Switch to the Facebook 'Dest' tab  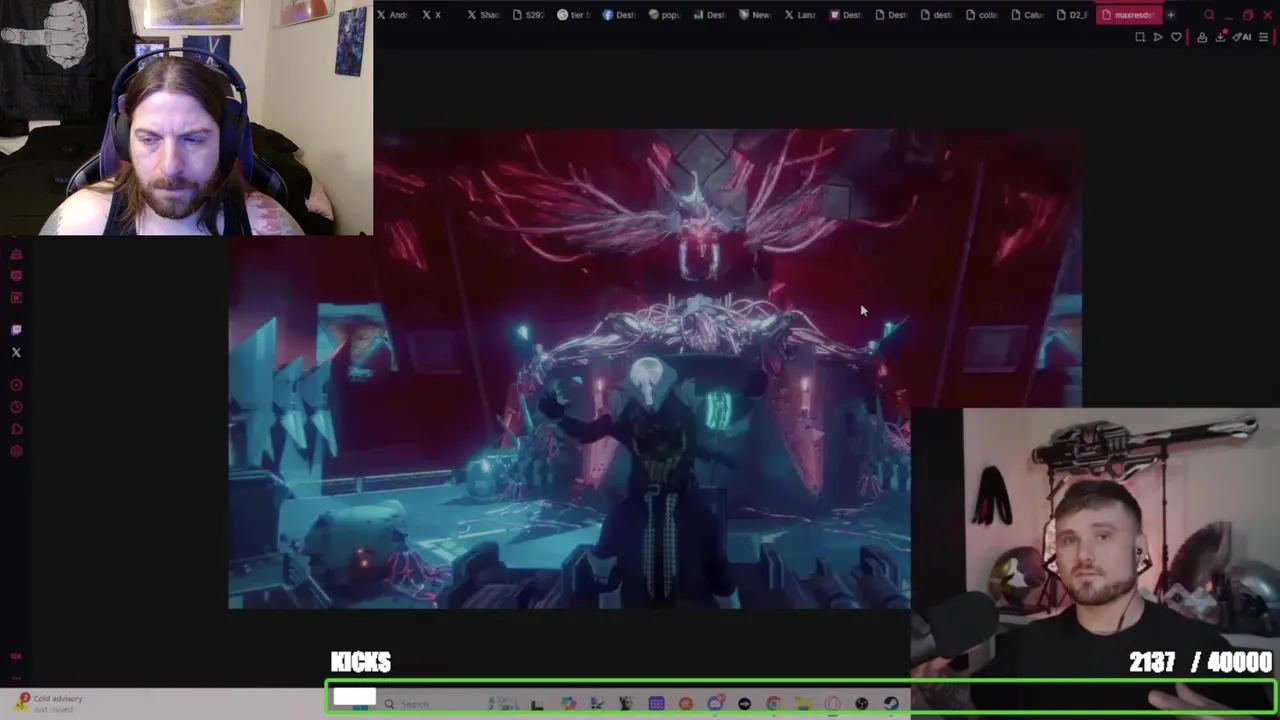[619, 15]
